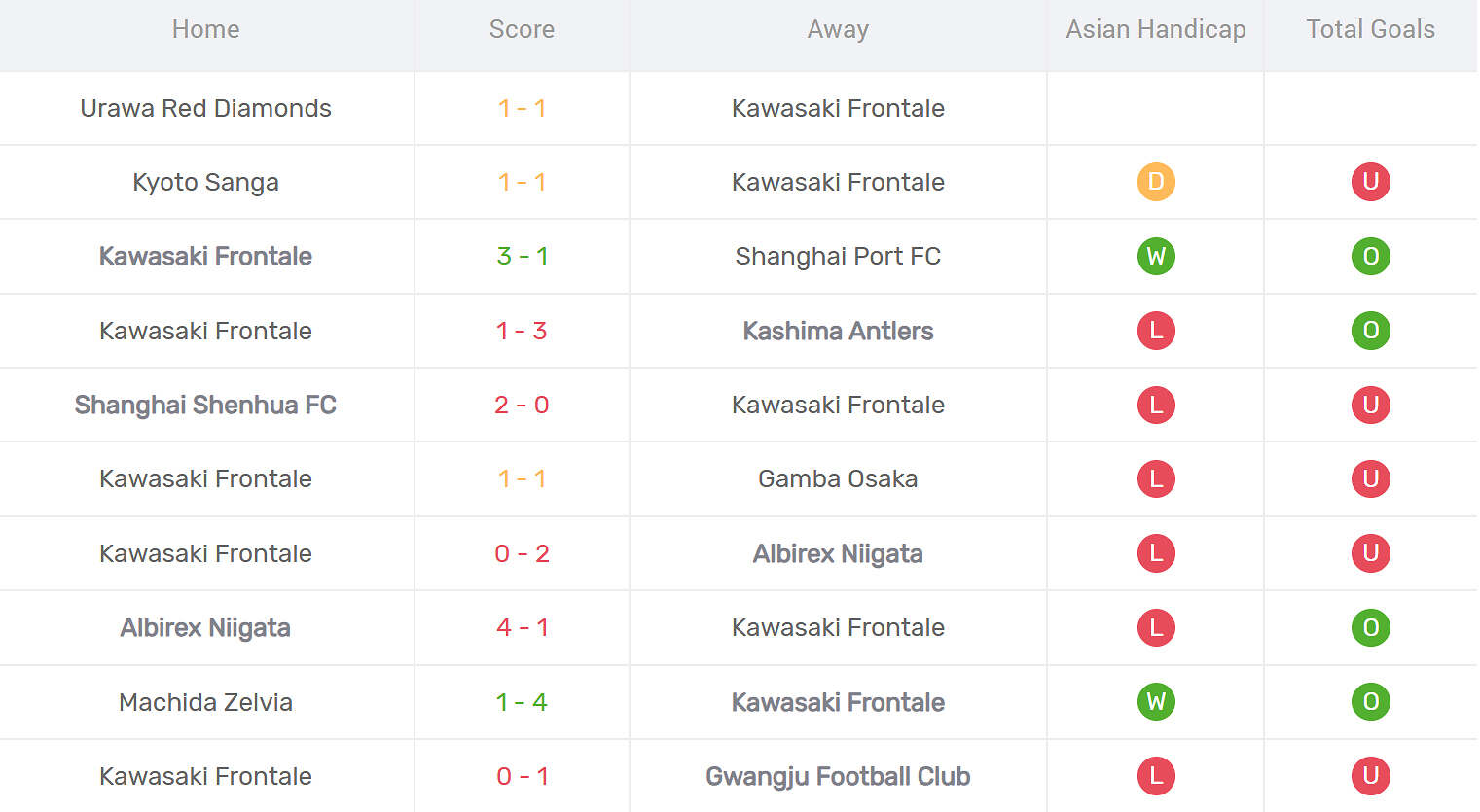Click the 1 - 4 score at Machida Zelvia
This screenshot has height=812, width=1480.
click(522, 702)
